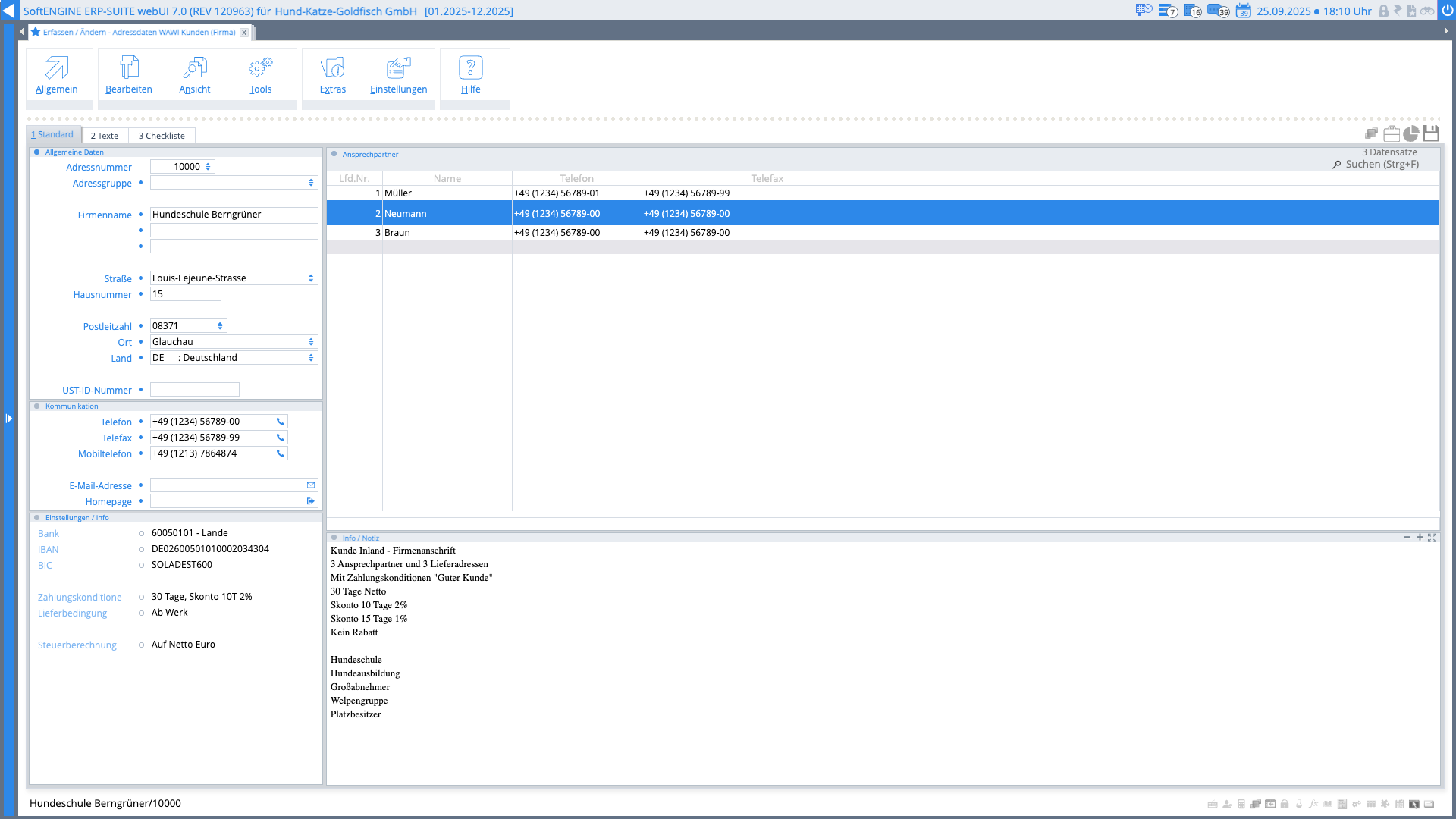Click the chat messages icon with badge 39
1456x819 pixels.
click(x=1217, y=11)
